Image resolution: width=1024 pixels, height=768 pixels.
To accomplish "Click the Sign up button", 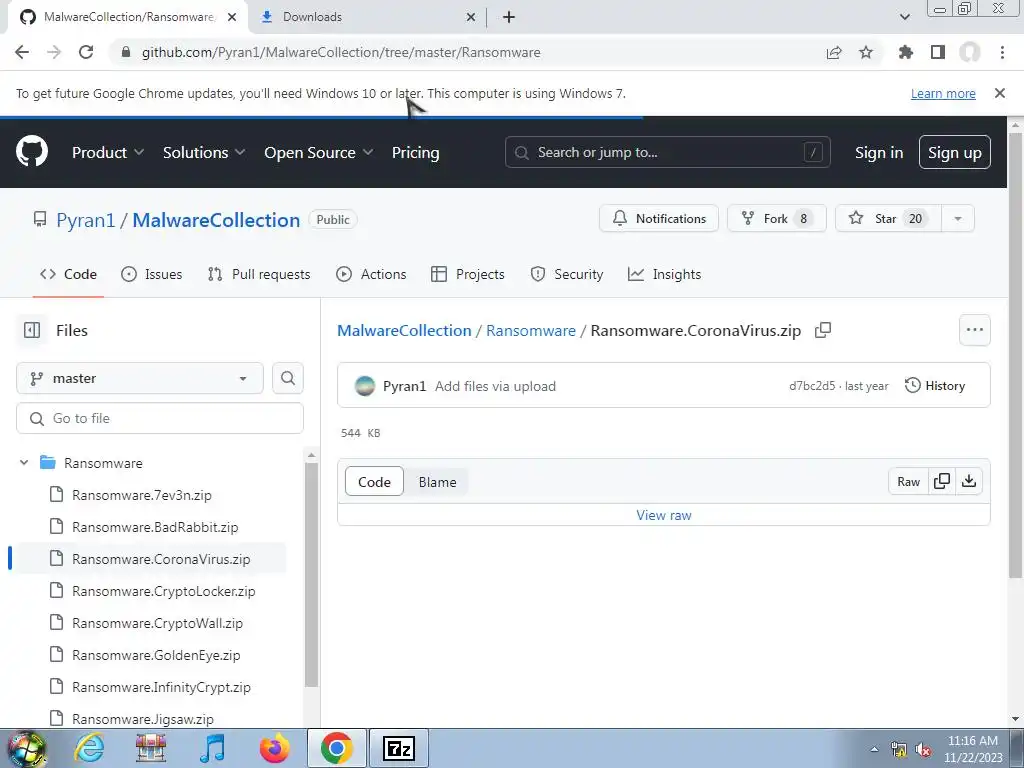I will [x=954, y=152].
